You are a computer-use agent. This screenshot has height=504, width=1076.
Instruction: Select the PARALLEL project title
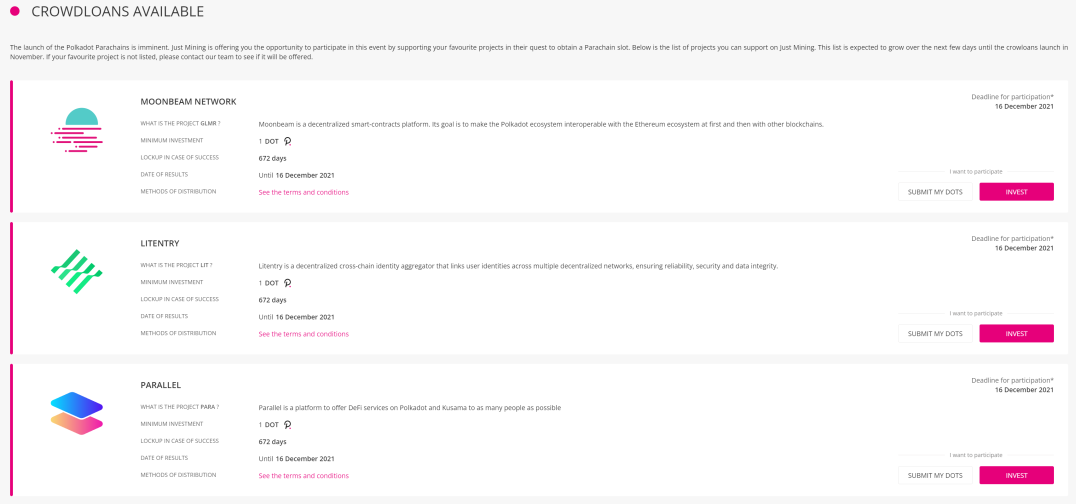pyautogui.click(x=161, y=385)
